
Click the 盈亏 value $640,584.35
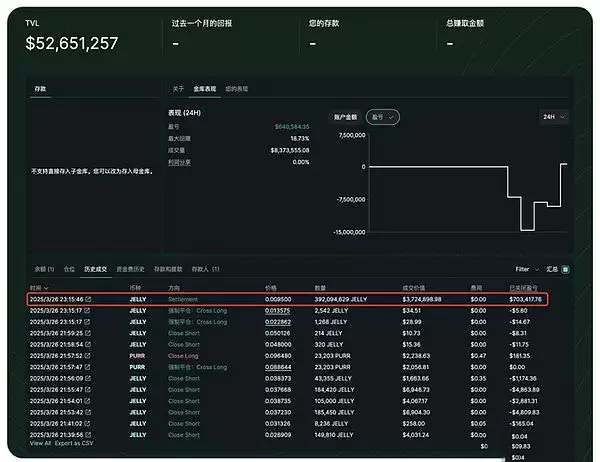pyautogui.click(x=292, y=127)
